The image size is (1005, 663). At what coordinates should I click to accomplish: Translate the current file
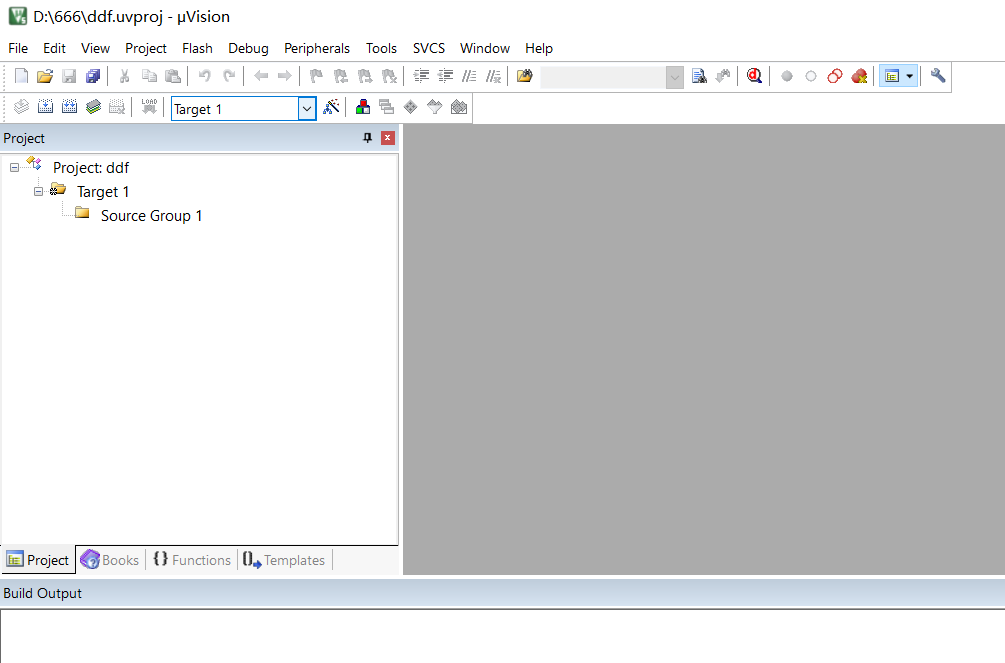click(x=21, y=107)
